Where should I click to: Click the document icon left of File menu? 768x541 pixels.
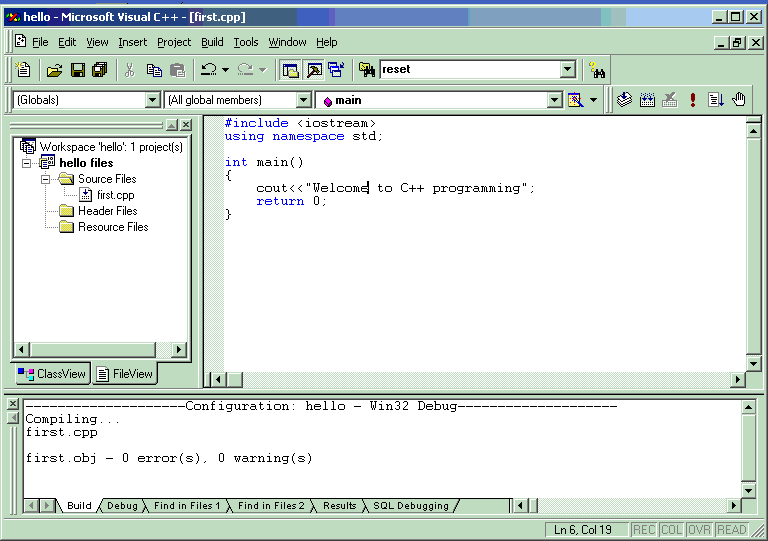tap(21, 41)
